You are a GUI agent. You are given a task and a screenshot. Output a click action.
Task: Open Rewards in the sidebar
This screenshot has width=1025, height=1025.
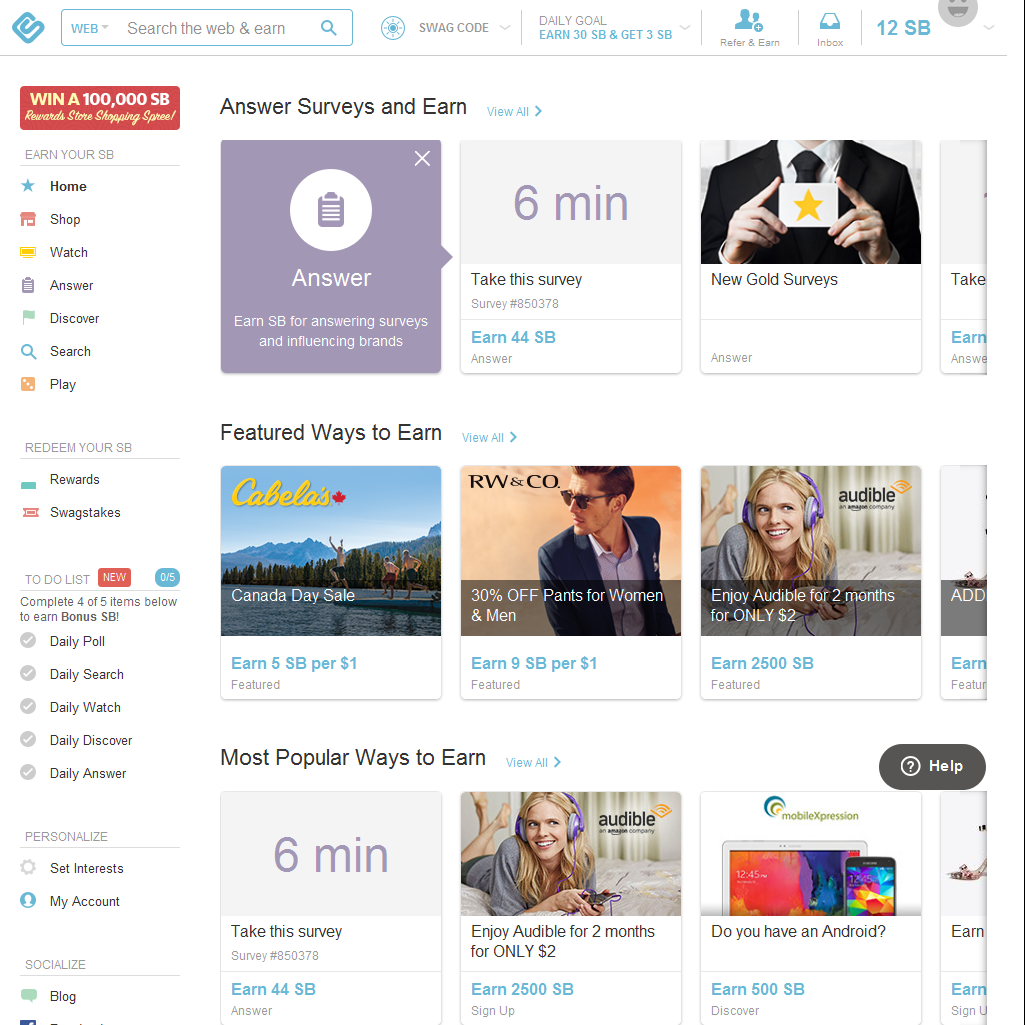click(75, 479)
